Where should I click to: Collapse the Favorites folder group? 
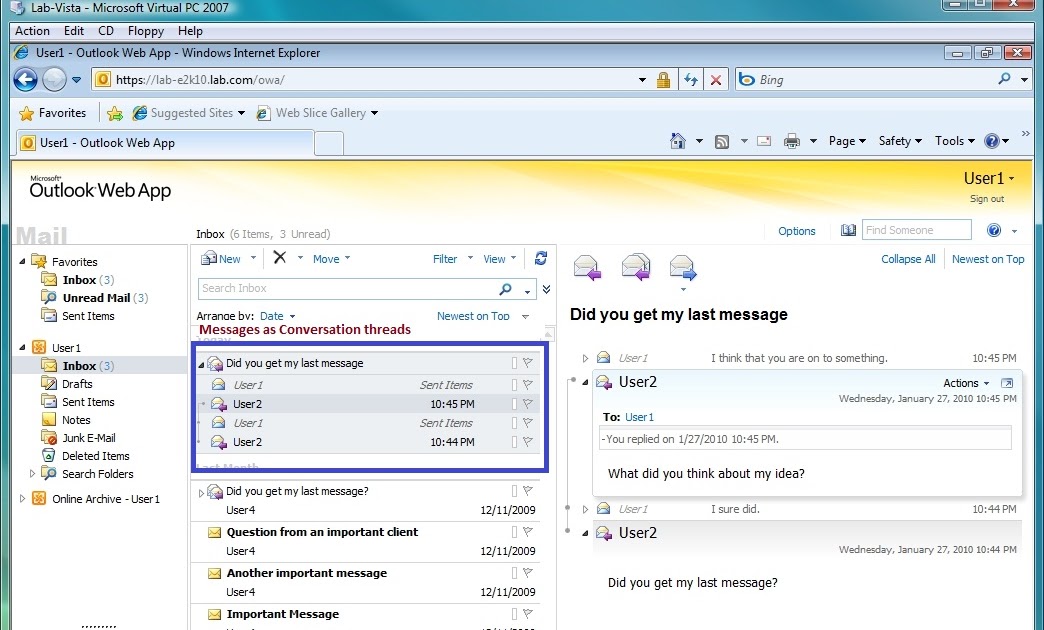(22, 261)
